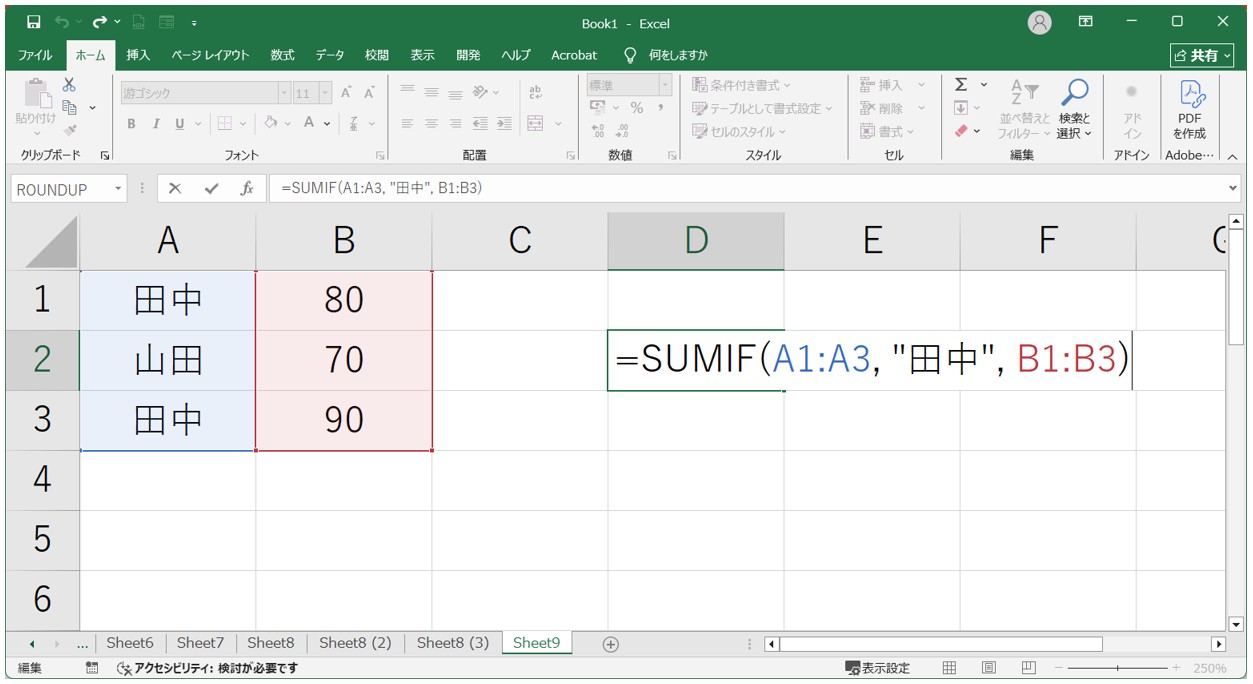This screenshot has width=1253, height=684.
Task: Open the Clear dropdown arrow
Action: click(977, 131)
